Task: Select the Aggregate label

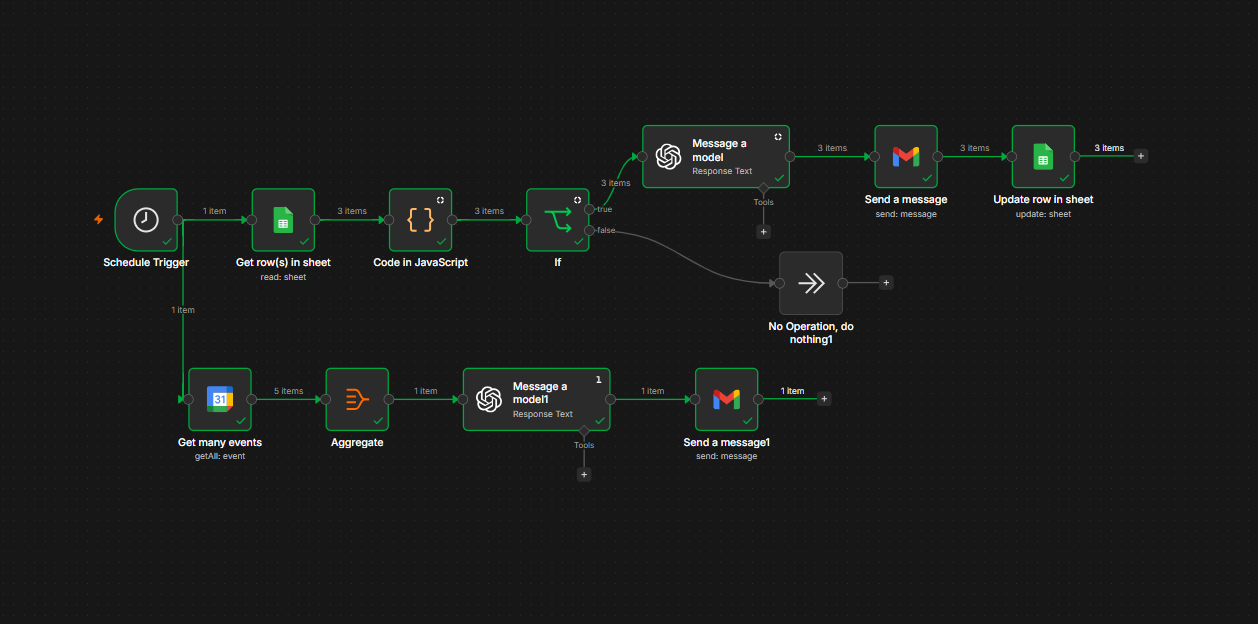Action: pyautogui.click(x=357, y=442)
